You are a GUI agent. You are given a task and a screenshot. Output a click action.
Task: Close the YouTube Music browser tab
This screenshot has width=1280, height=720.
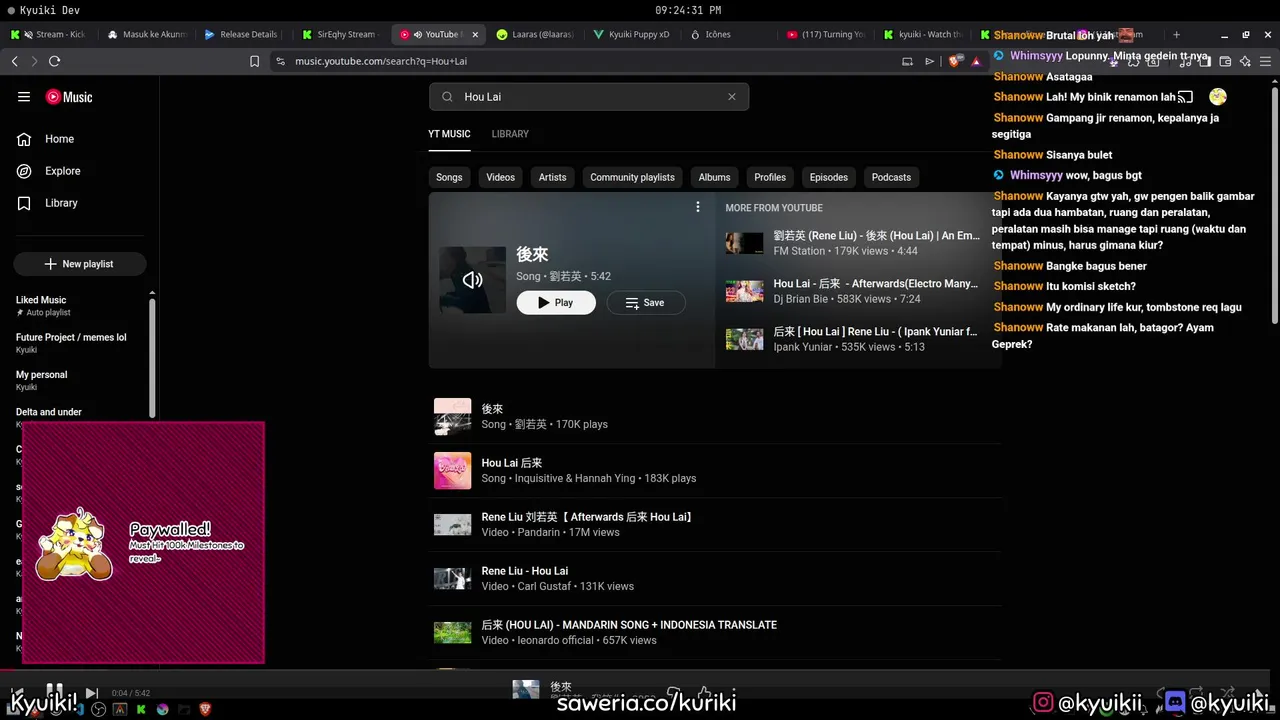[x=475, y=34]
